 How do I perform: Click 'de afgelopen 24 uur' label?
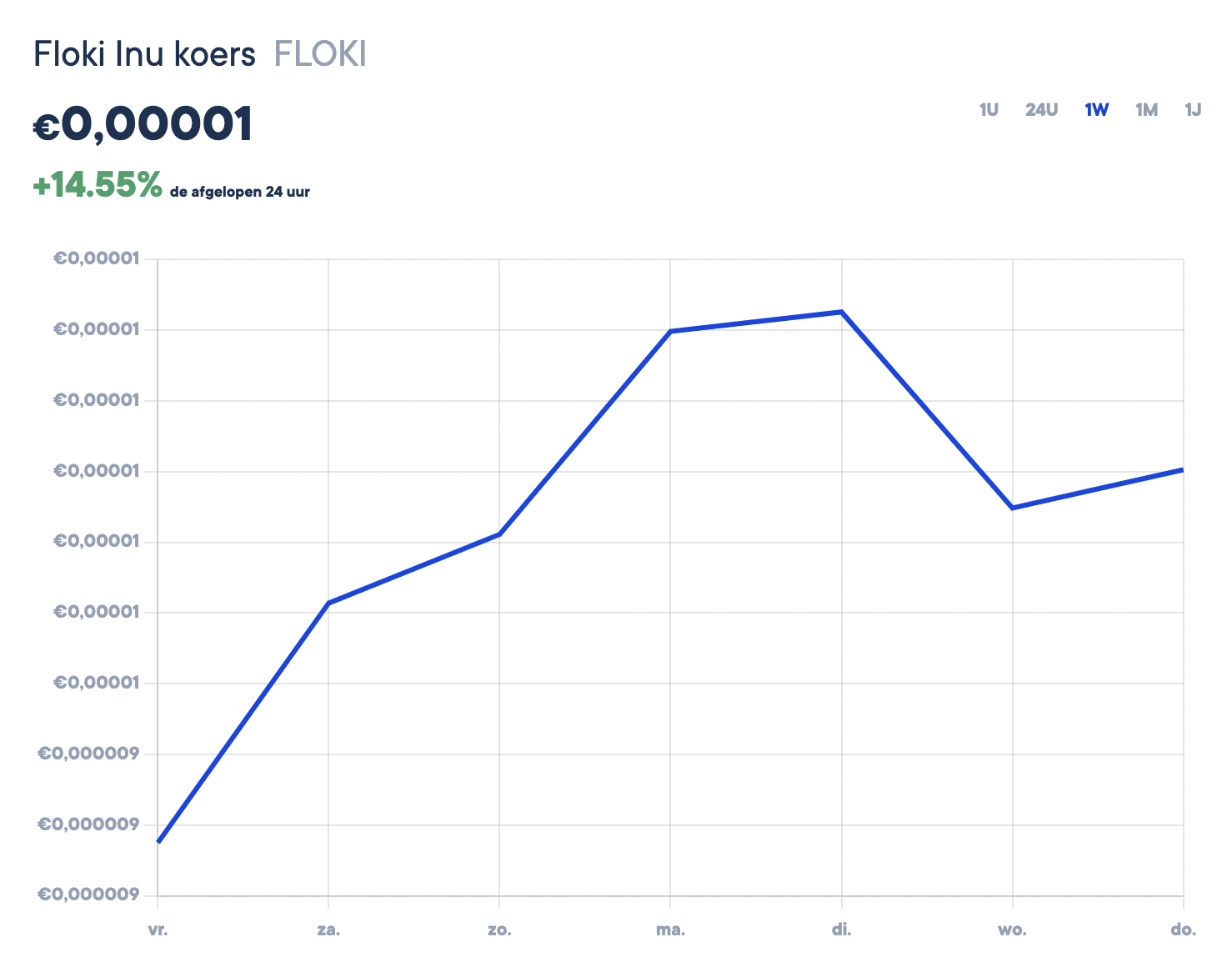(x=240, y=192)
